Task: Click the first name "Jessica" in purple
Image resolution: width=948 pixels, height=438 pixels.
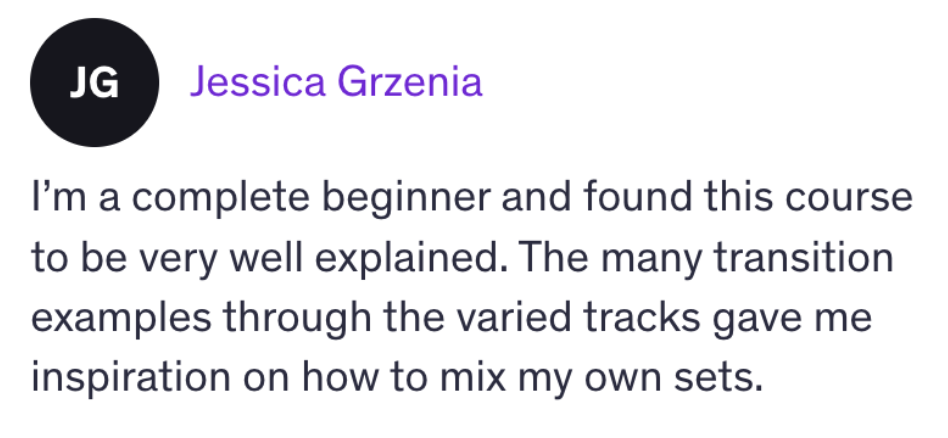Action: pyautogui.click(x=258, y=82)
